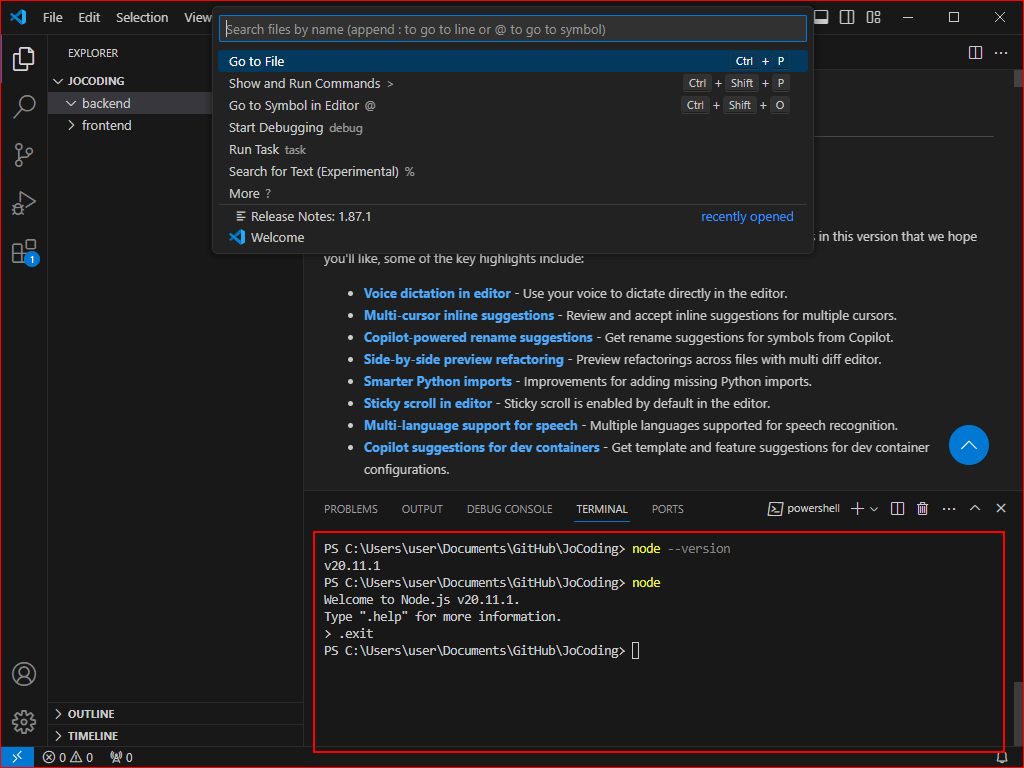Focus the Search files by name field

(513, 29)
